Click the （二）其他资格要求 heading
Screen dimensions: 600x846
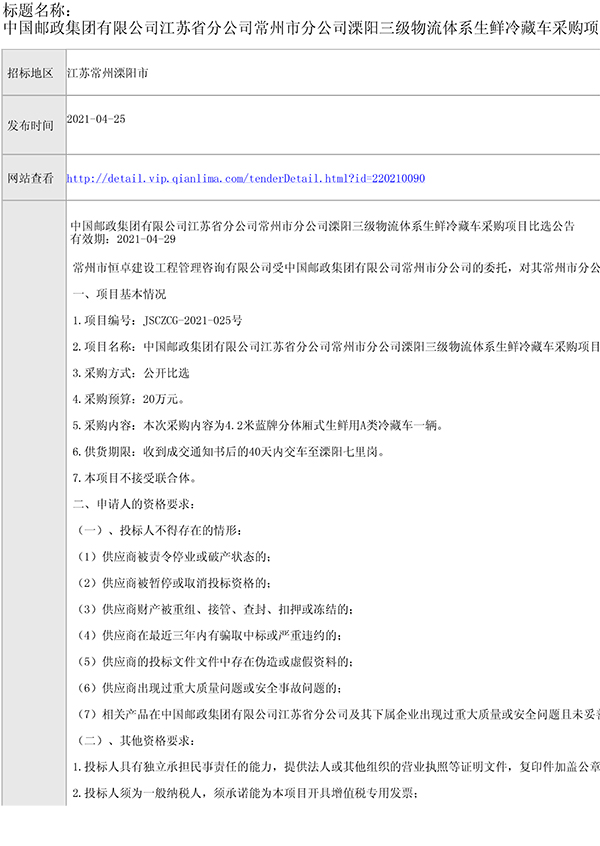135,741
